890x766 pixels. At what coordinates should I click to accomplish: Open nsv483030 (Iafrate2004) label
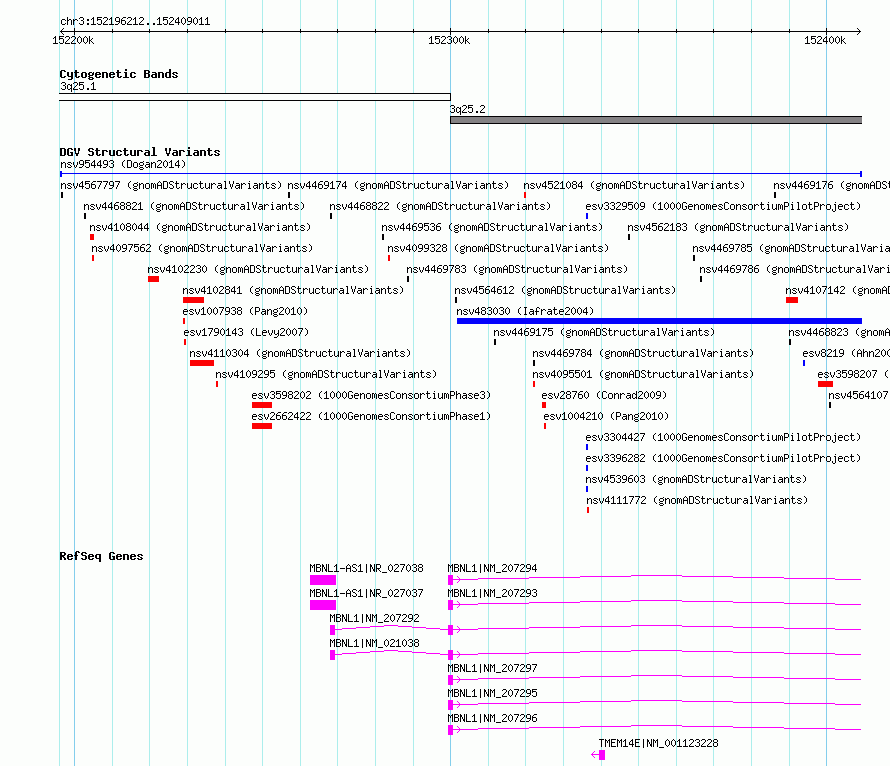(525, 312)
